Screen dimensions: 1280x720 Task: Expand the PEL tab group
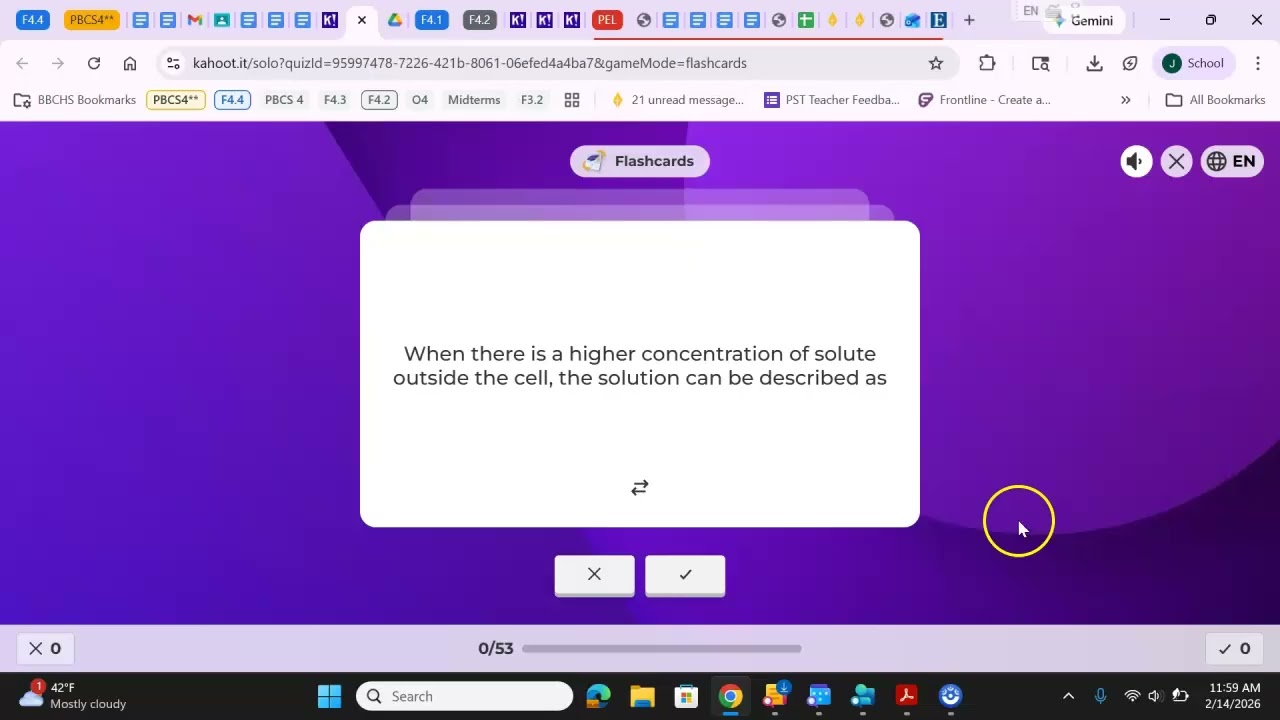pyautogui.click(x=606, y=20)
